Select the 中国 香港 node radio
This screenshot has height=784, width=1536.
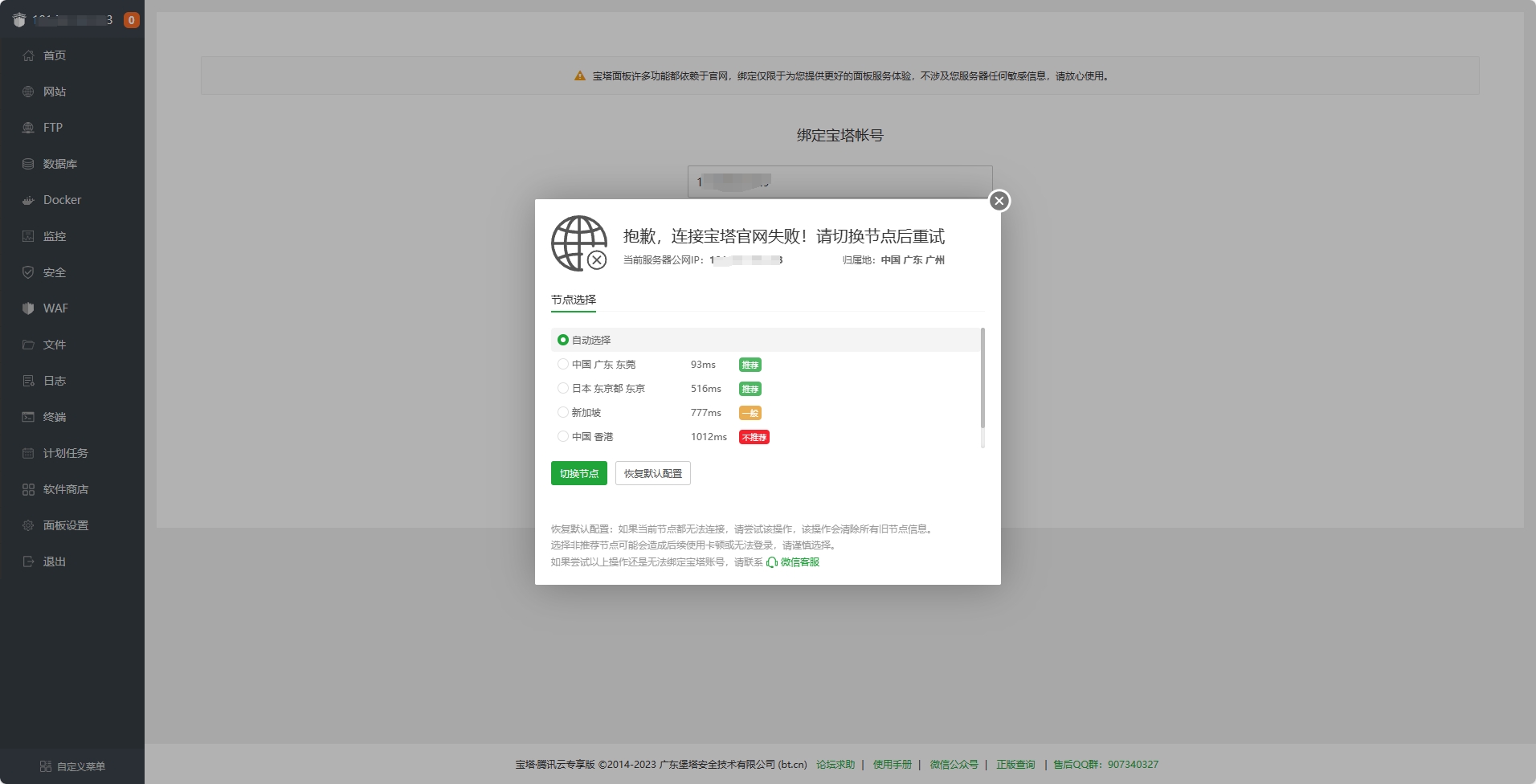point(563,436)
